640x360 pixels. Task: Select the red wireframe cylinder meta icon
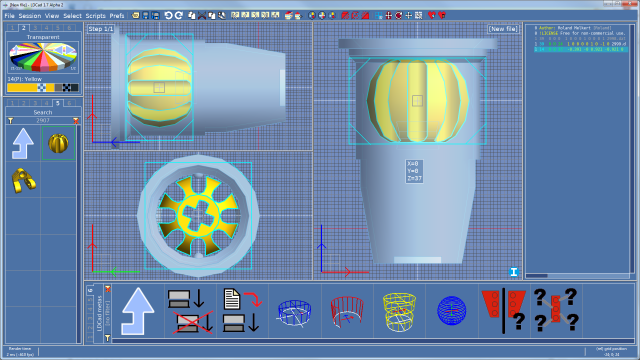347,312
